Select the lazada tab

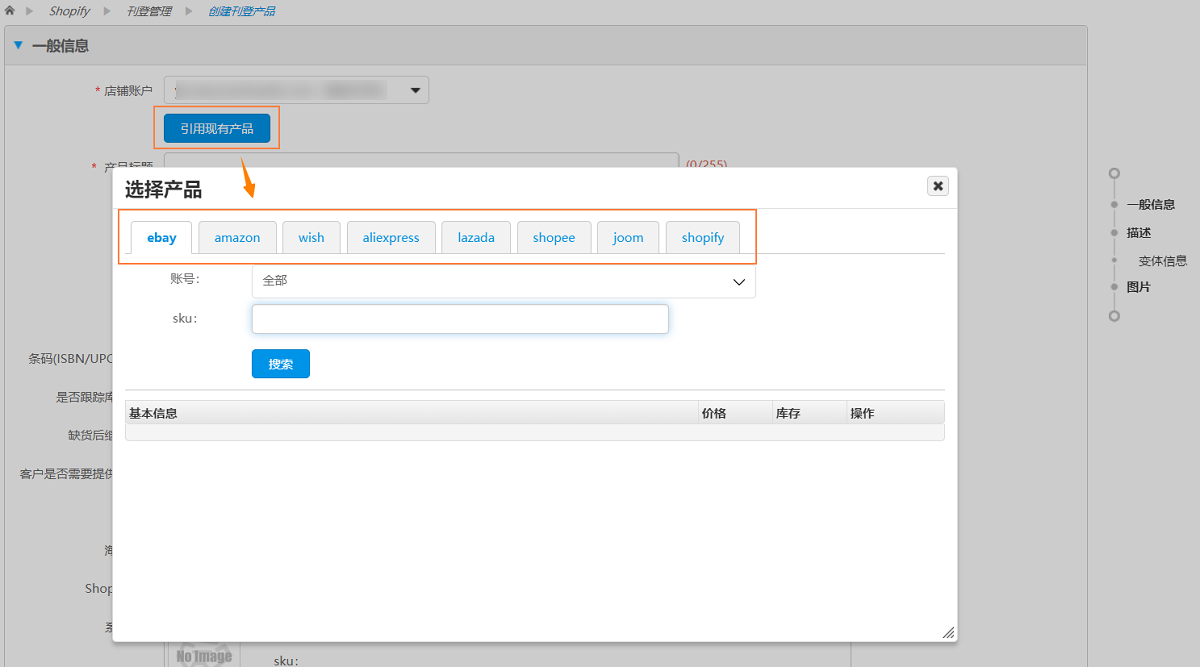coord(476,238)
